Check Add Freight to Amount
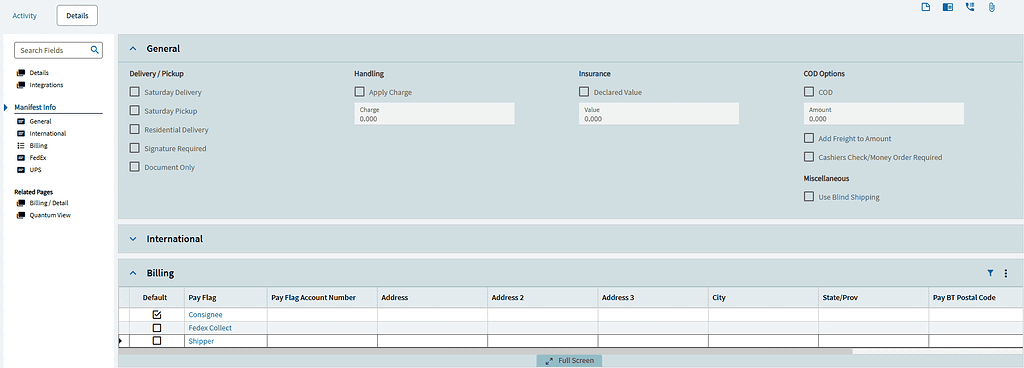The width and height of the screenshot is (1024, 368). pos(808,138)
